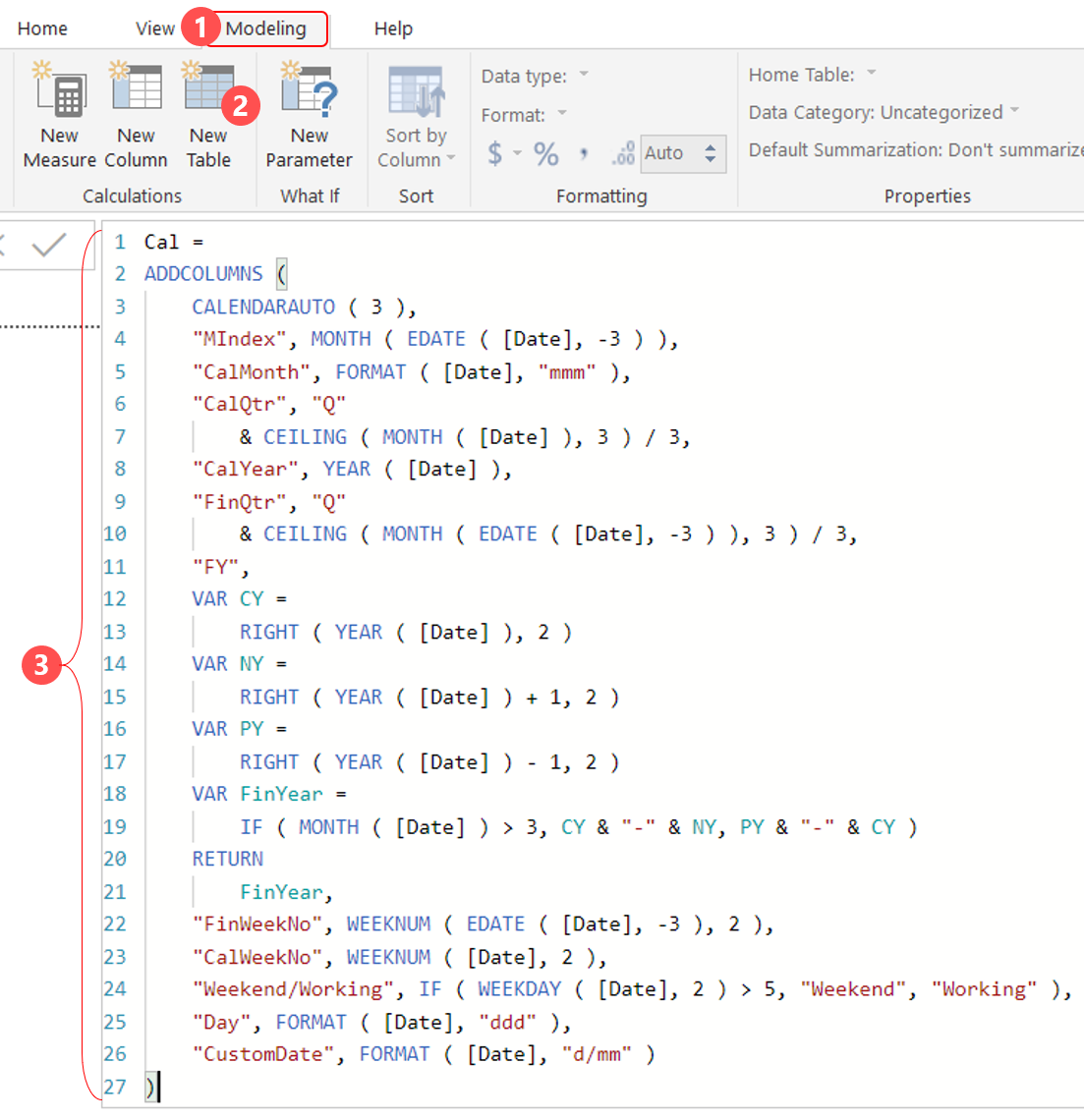Click the ADDCOLUMNS function on line 2
The width and height of the screenshot is (1084, 1120).
click(203, 273)
